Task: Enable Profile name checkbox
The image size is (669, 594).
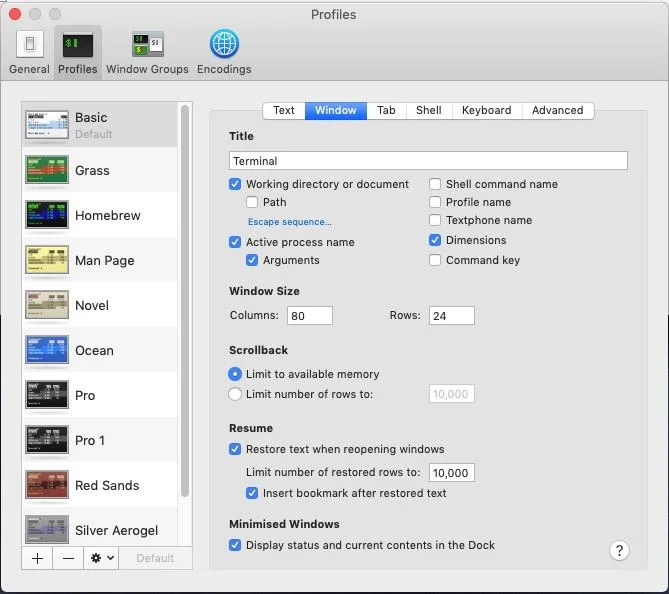Action: (435, 202)
